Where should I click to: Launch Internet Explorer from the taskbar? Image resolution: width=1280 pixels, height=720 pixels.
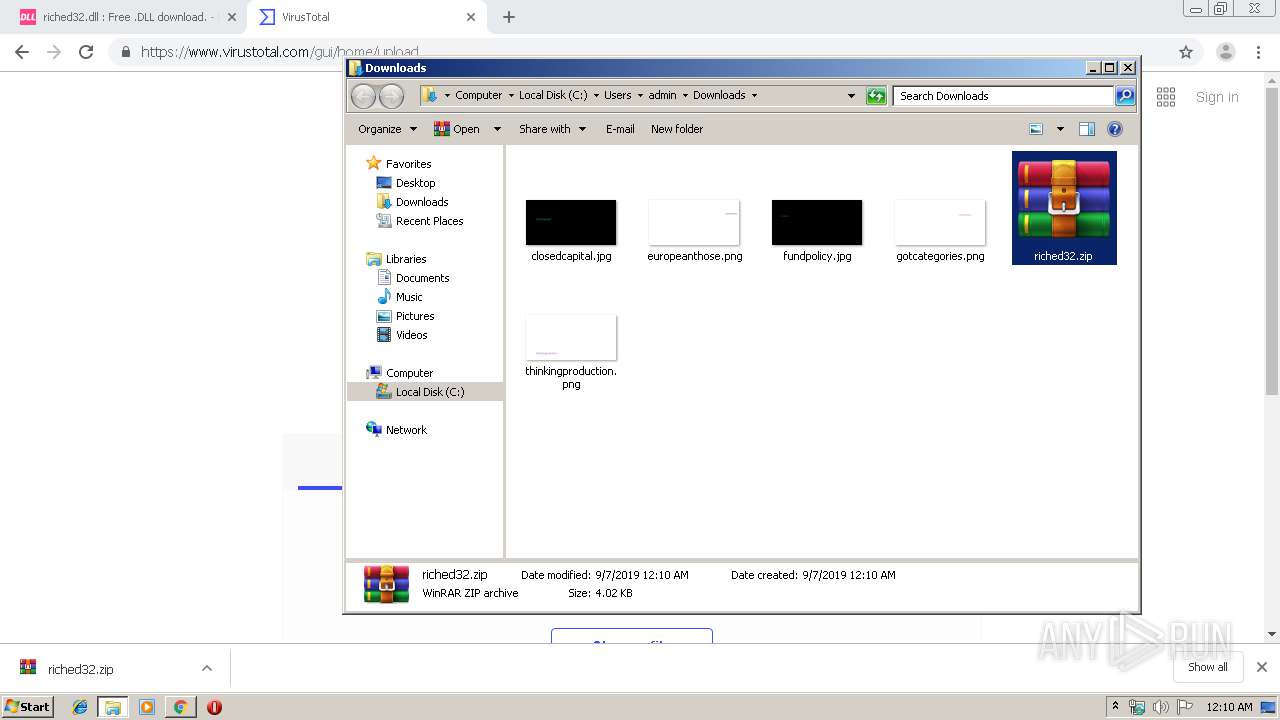81,707
